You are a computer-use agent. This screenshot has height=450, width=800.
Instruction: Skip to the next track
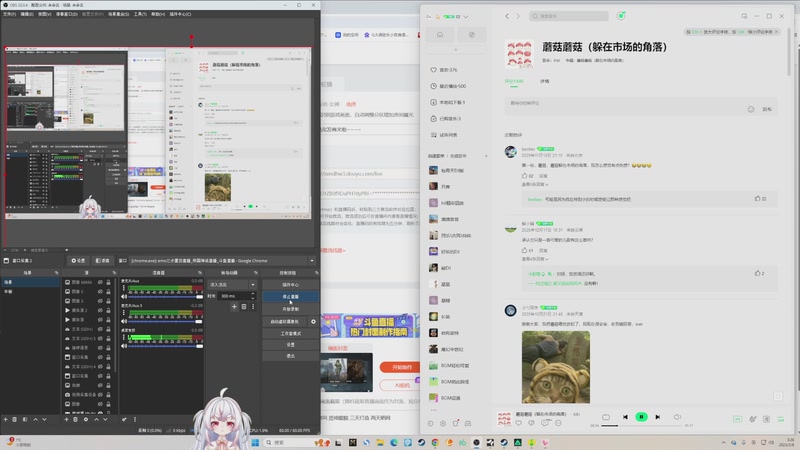click(x=658, y=417)
